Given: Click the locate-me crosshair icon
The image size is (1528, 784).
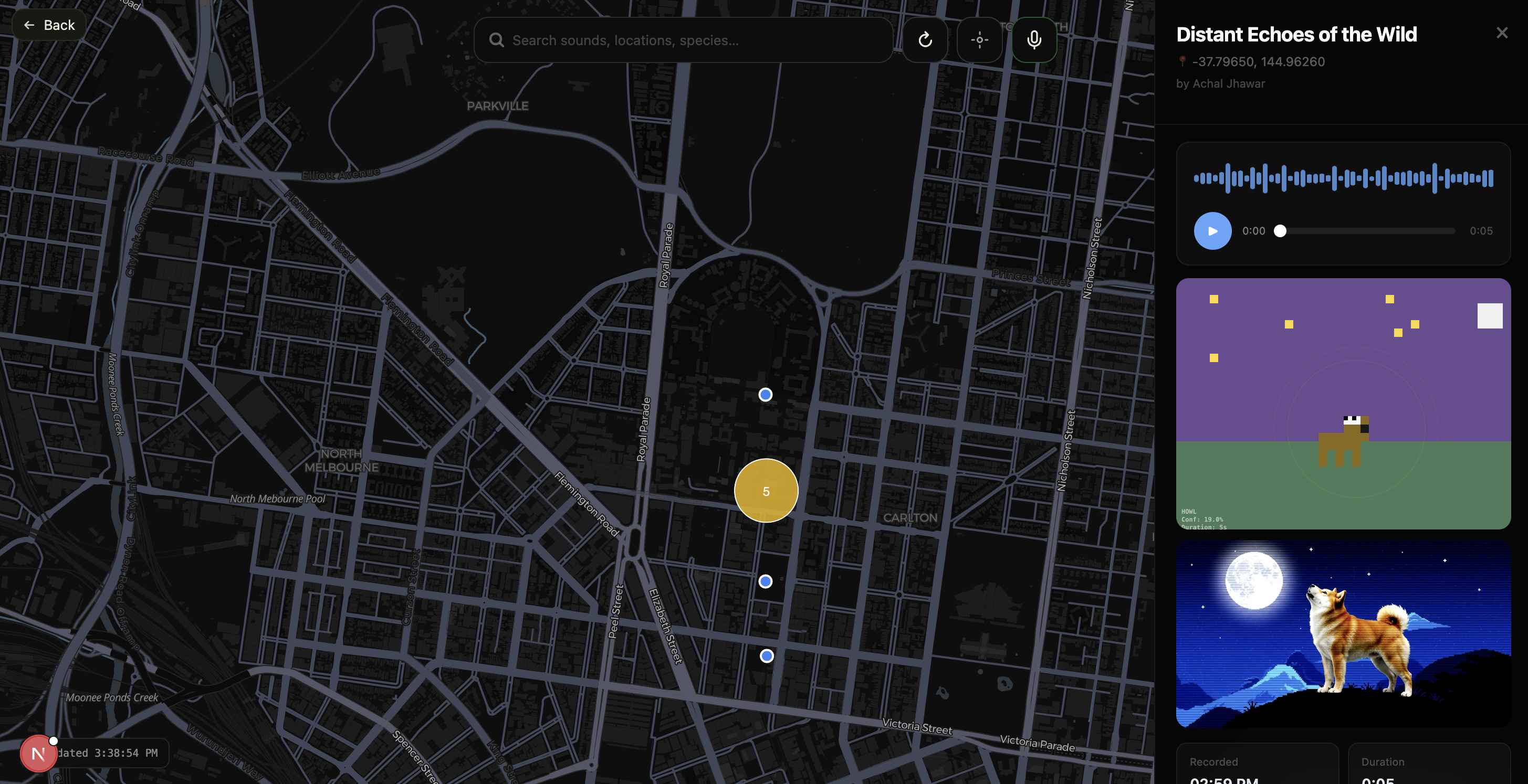Looking at the screenshot, I should tap(979, 40).
